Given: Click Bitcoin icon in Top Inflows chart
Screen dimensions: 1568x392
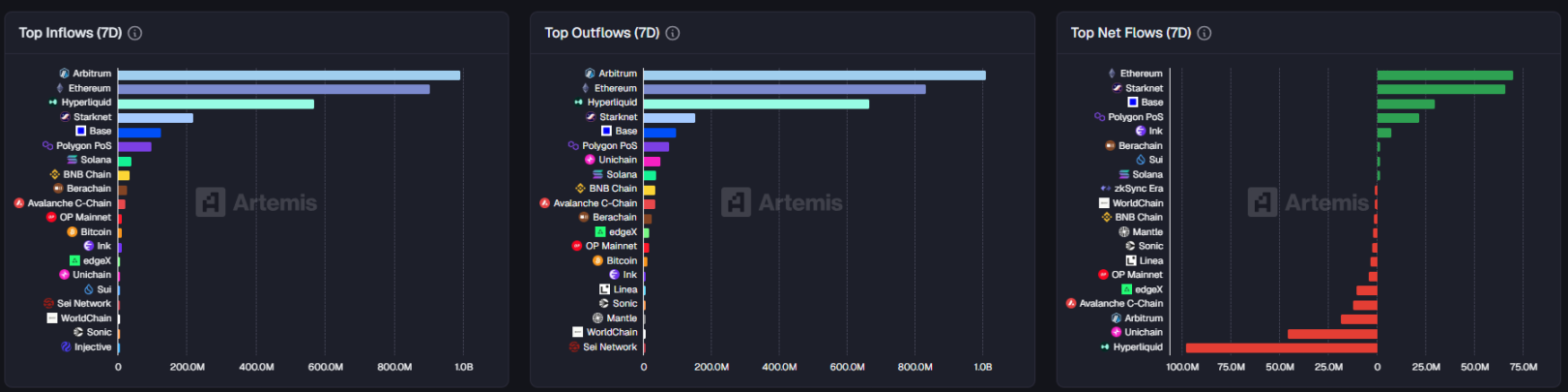Looking at the screenshot, I should point(73,232).
